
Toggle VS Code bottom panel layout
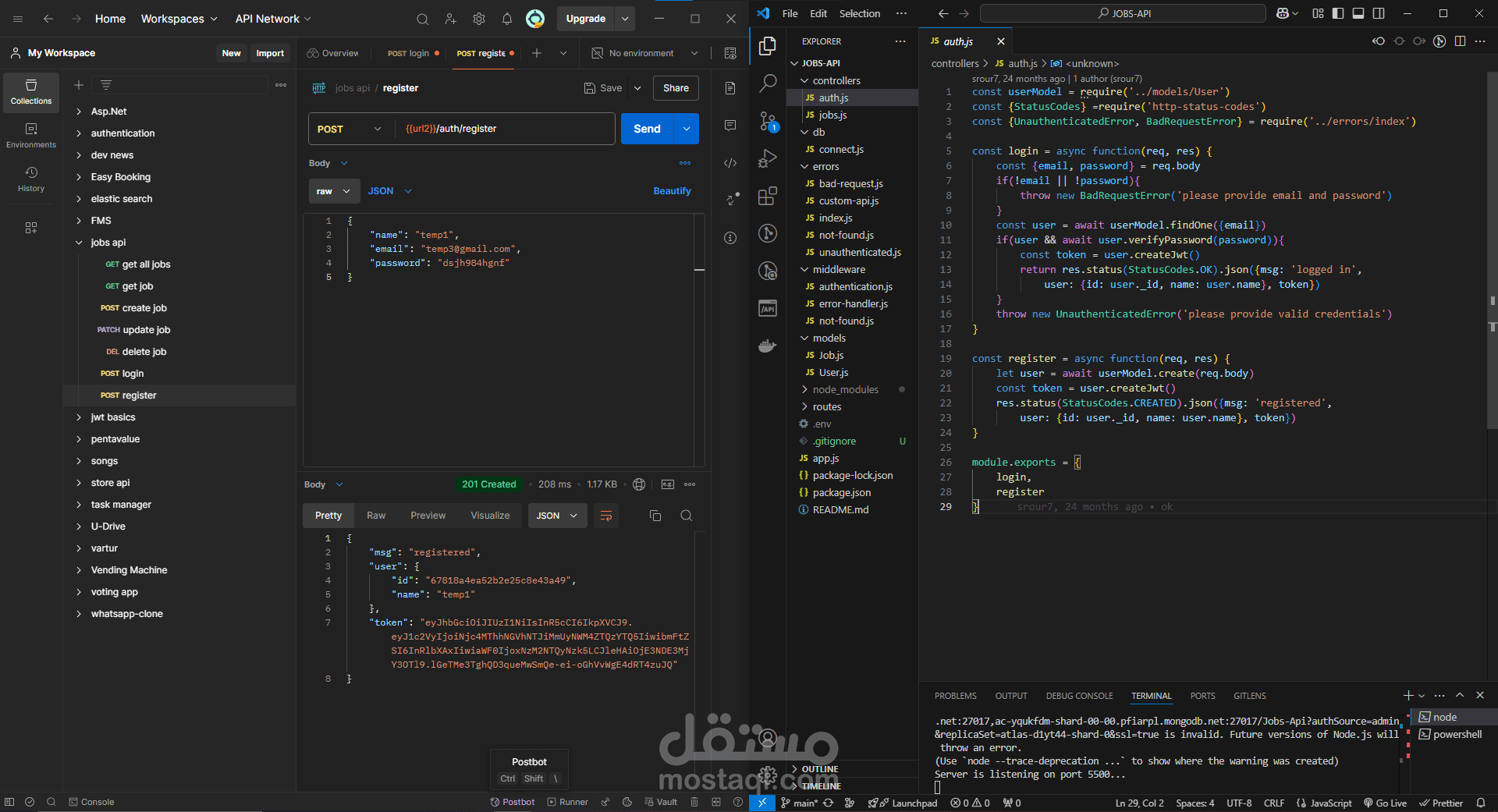coord(1358,13)
